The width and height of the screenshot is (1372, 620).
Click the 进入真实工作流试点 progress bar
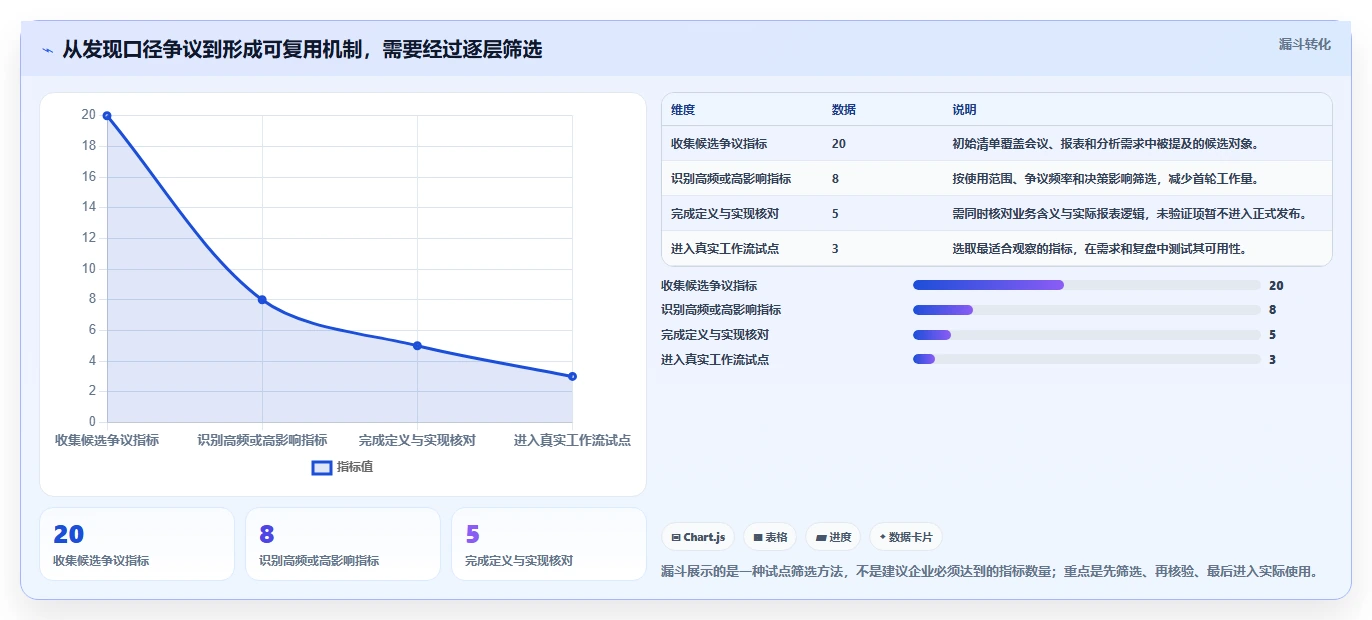1087,359
